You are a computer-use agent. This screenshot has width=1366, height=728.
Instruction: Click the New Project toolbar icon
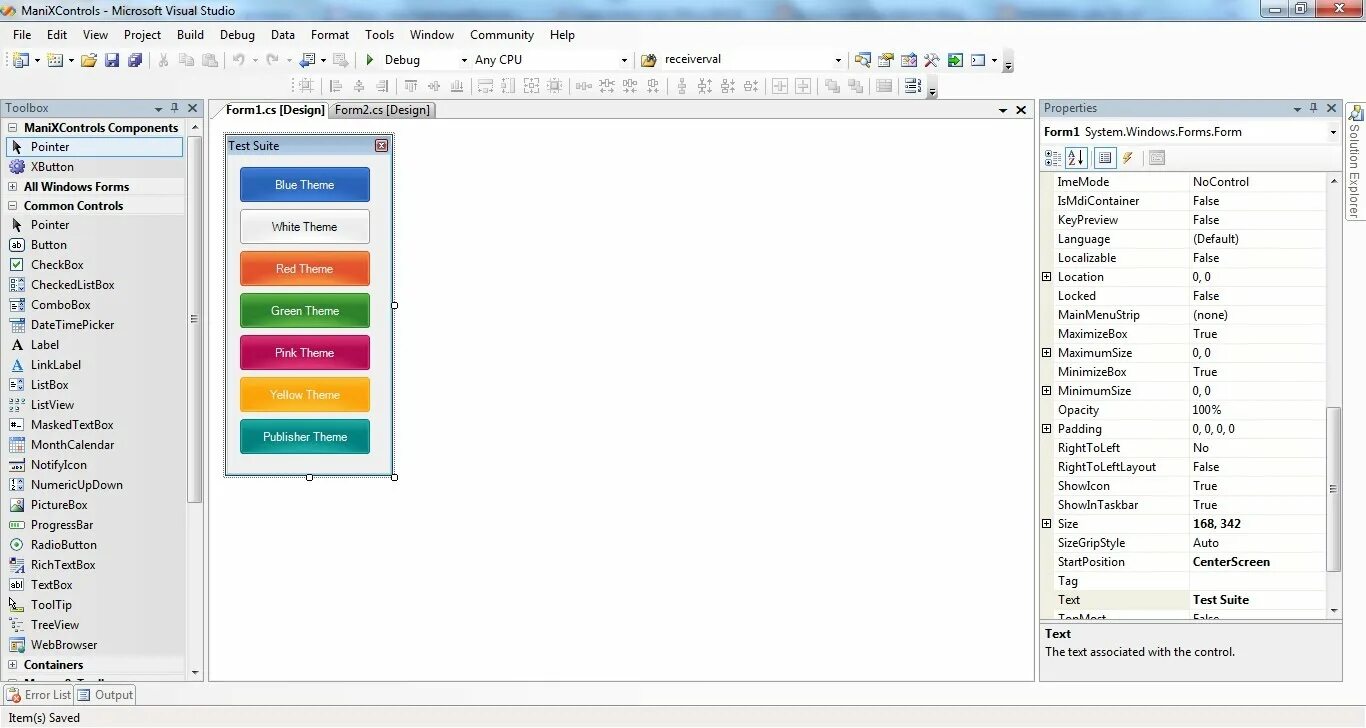coord(20,60)
